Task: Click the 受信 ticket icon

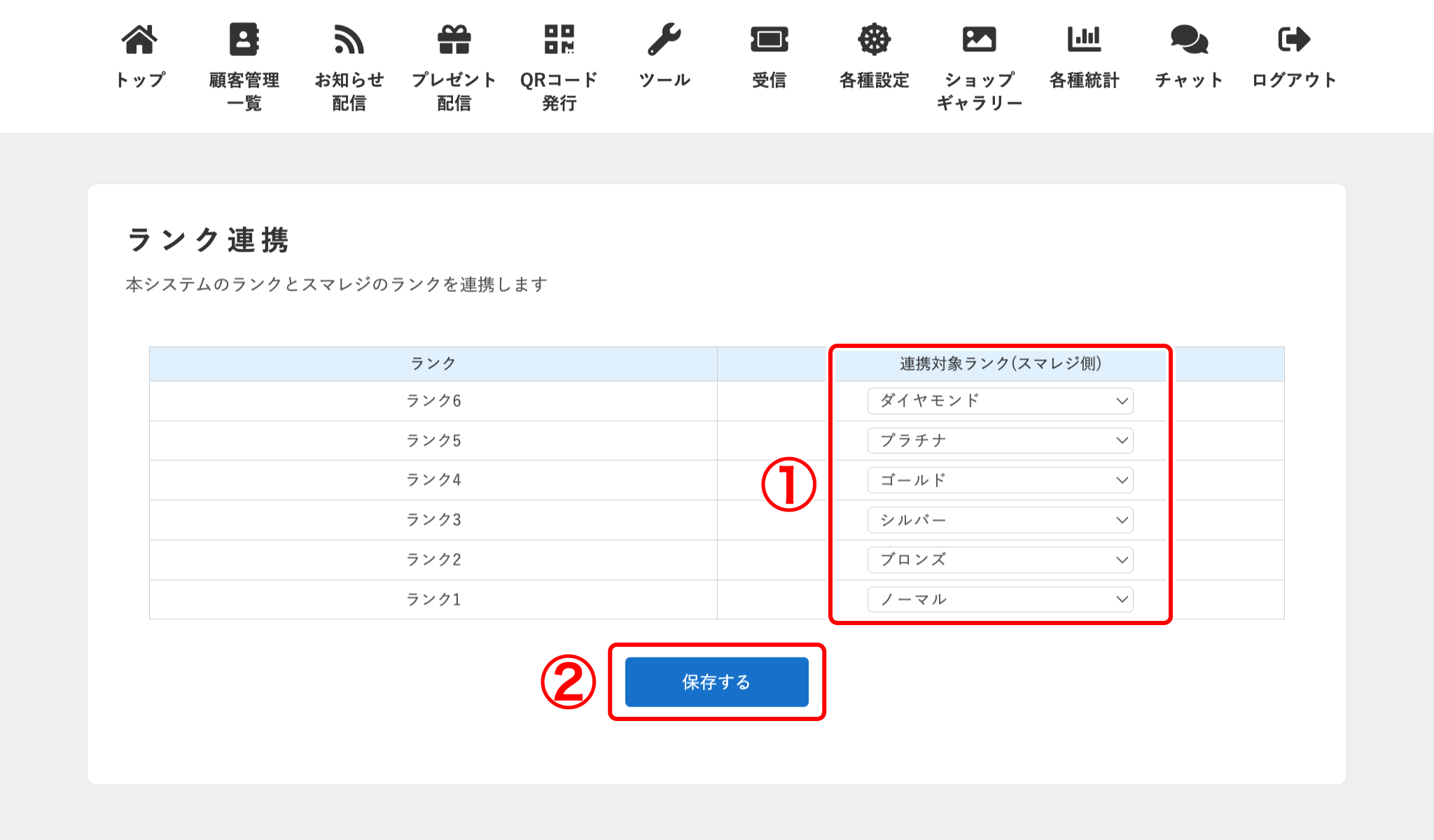Action: click(x=770, y=39)
